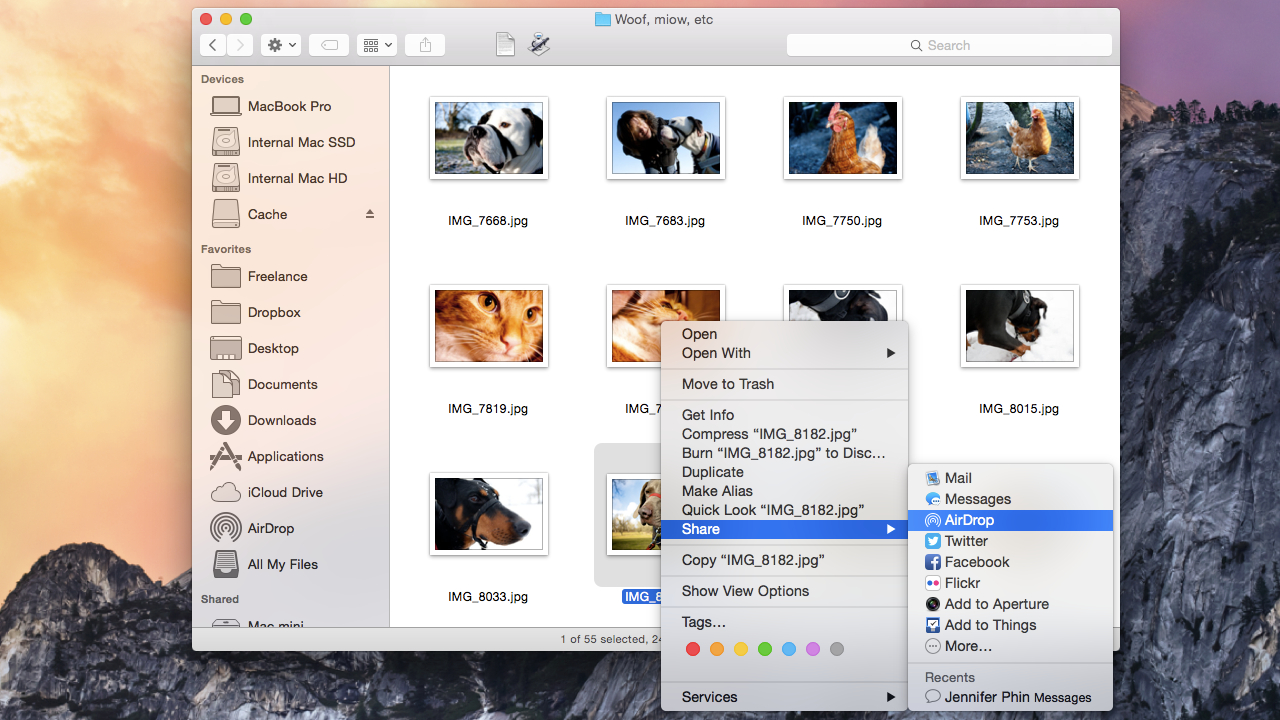Share to Twitter
The width and height of the screenshot is (1280, 720).
(1010, 541)
